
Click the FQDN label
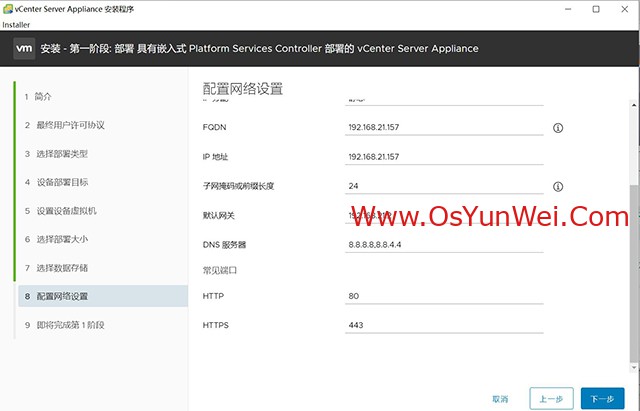tap(214, 127)
